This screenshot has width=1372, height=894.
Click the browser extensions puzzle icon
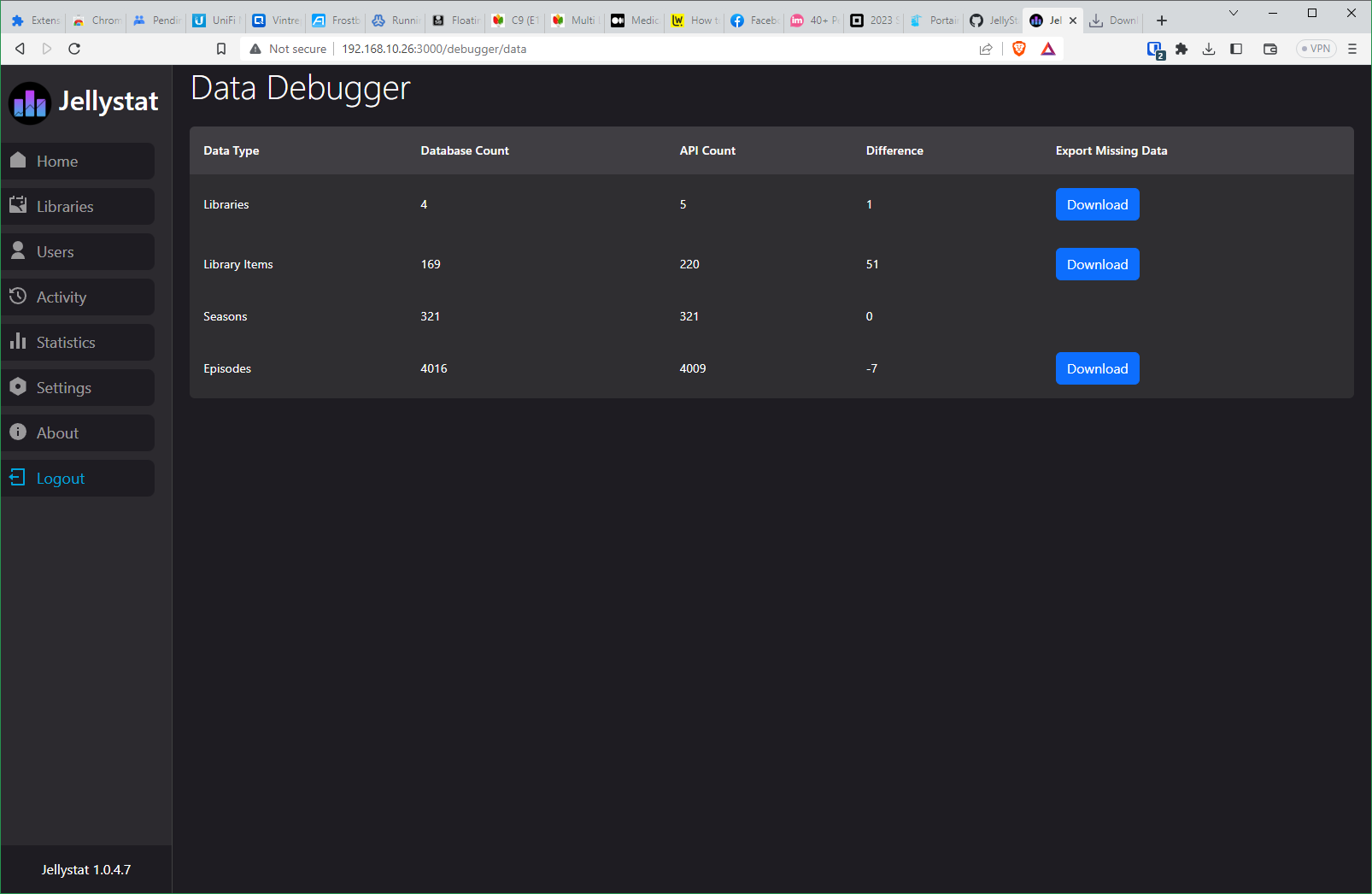coord(1181,49)
